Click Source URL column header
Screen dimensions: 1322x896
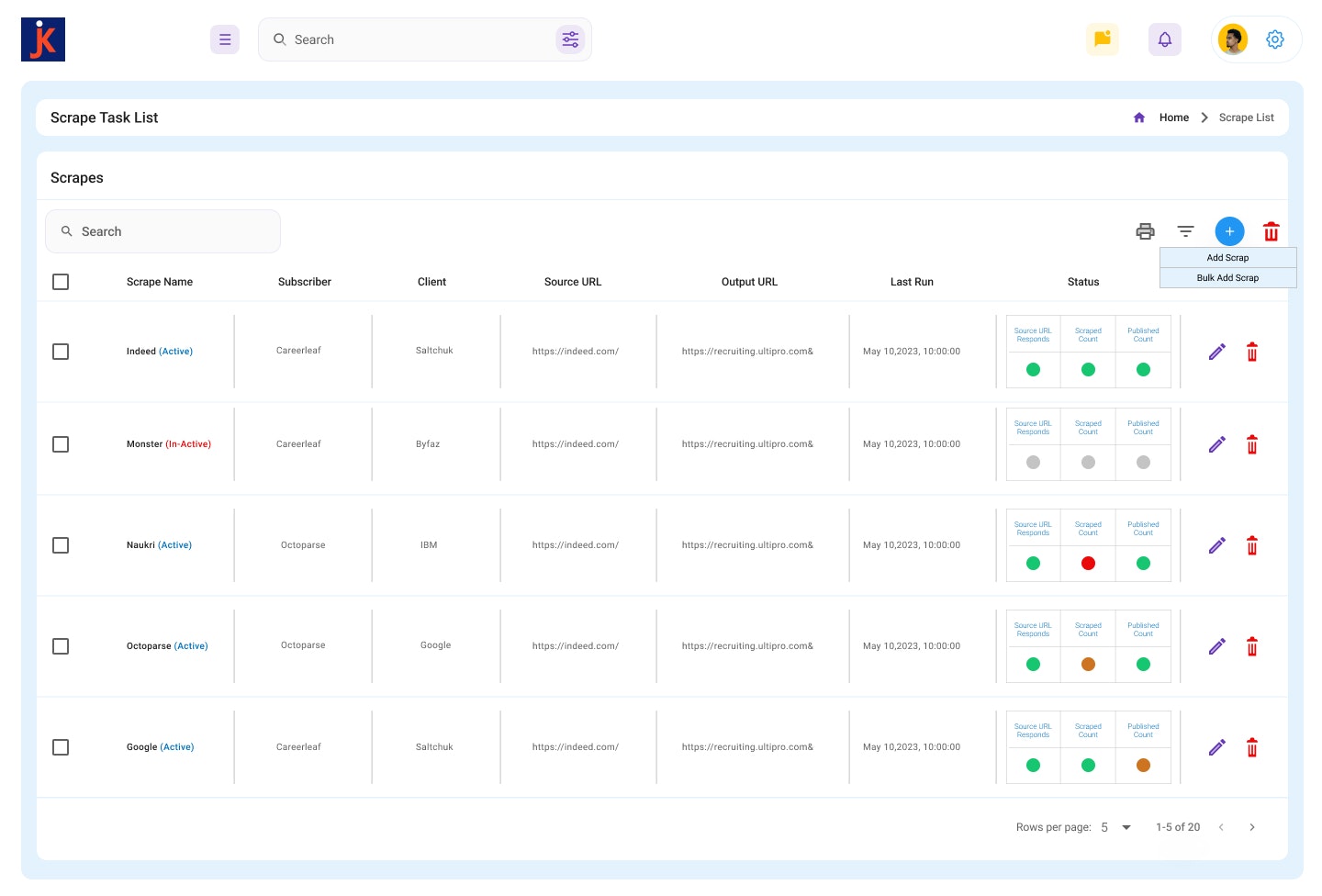point(573,282)
